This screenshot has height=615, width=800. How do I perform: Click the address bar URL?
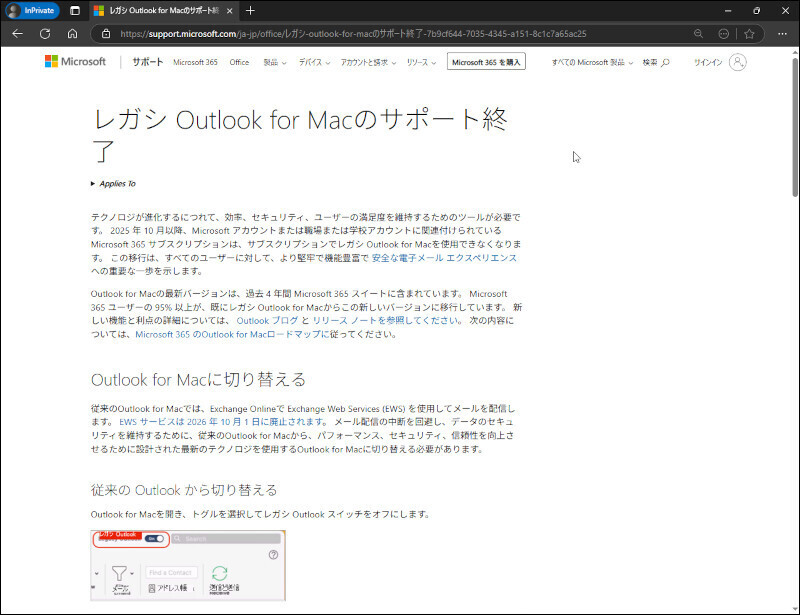tap(353, 34)
